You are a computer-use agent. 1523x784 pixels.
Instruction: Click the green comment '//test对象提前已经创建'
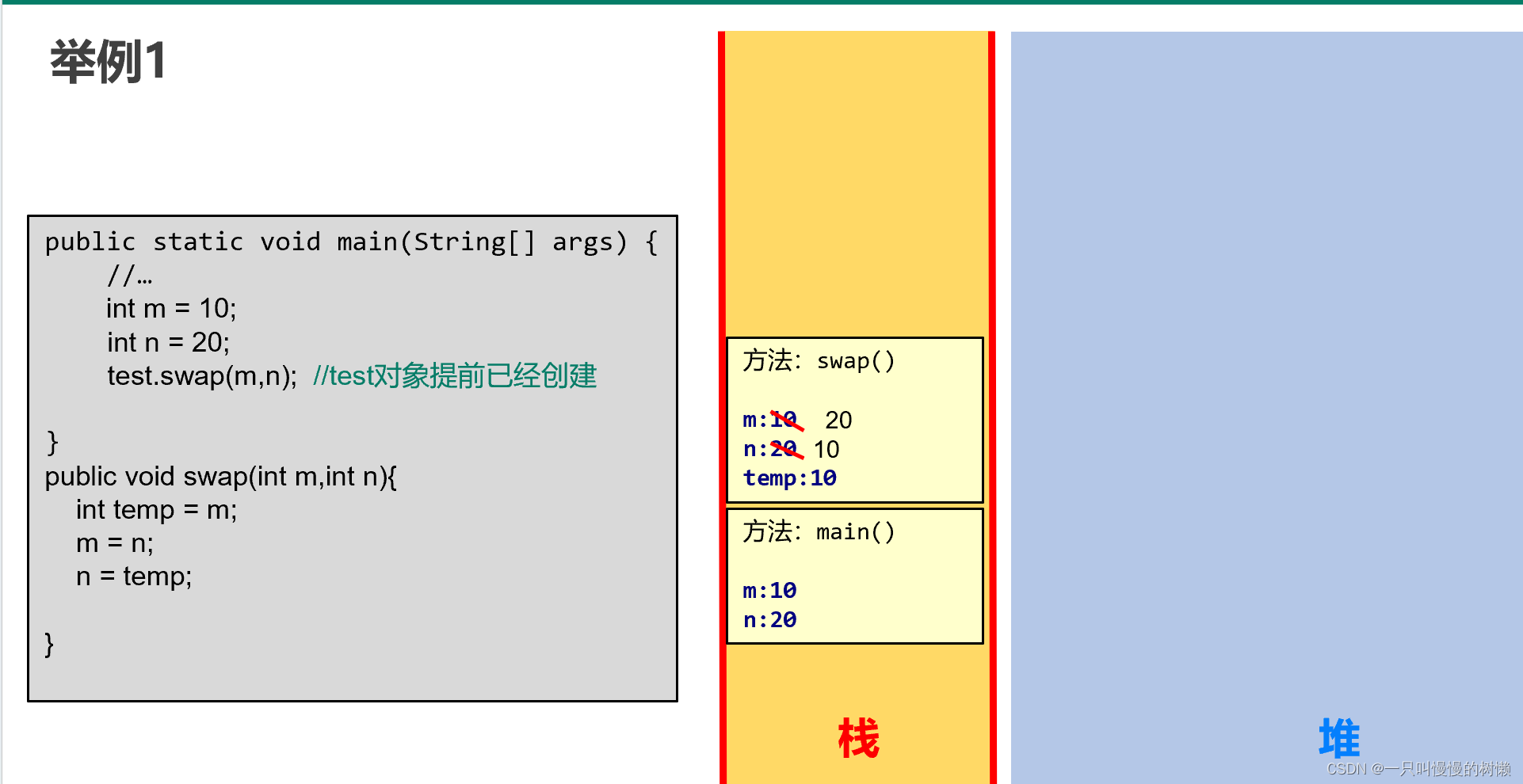point(455,375)
